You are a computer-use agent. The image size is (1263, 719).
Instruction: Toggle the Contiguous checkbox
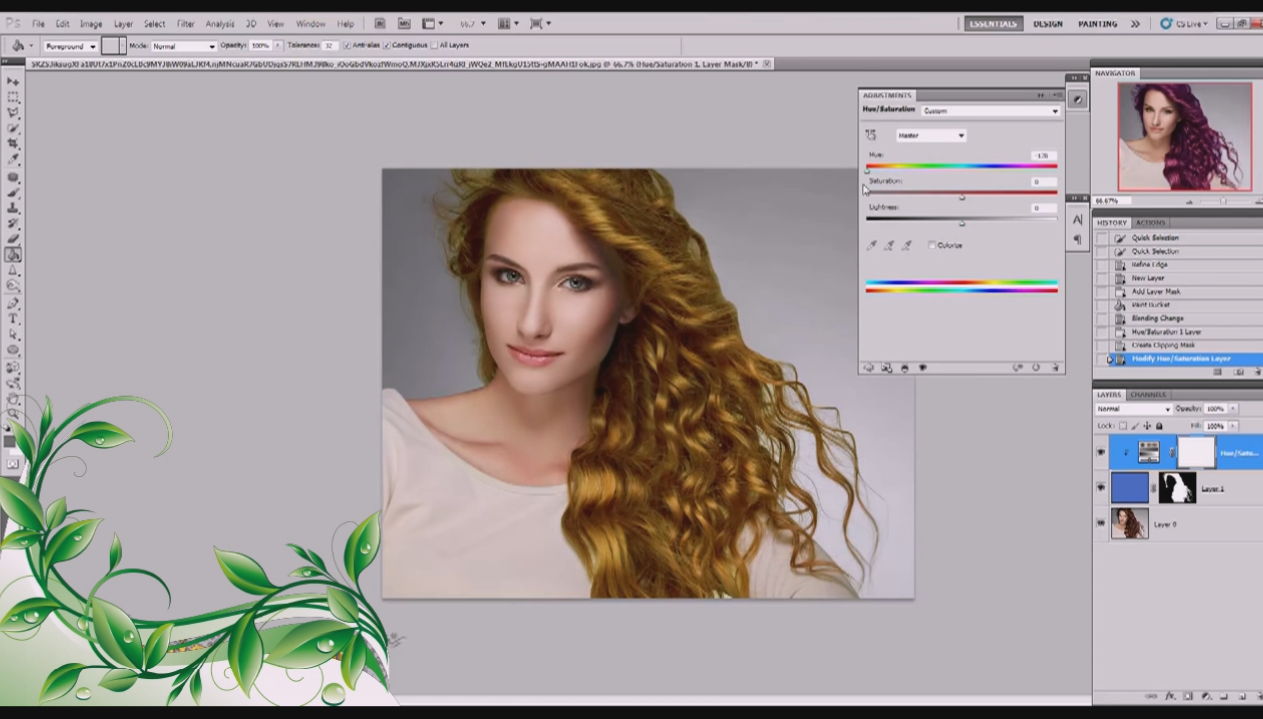click(x=388, y=46)
